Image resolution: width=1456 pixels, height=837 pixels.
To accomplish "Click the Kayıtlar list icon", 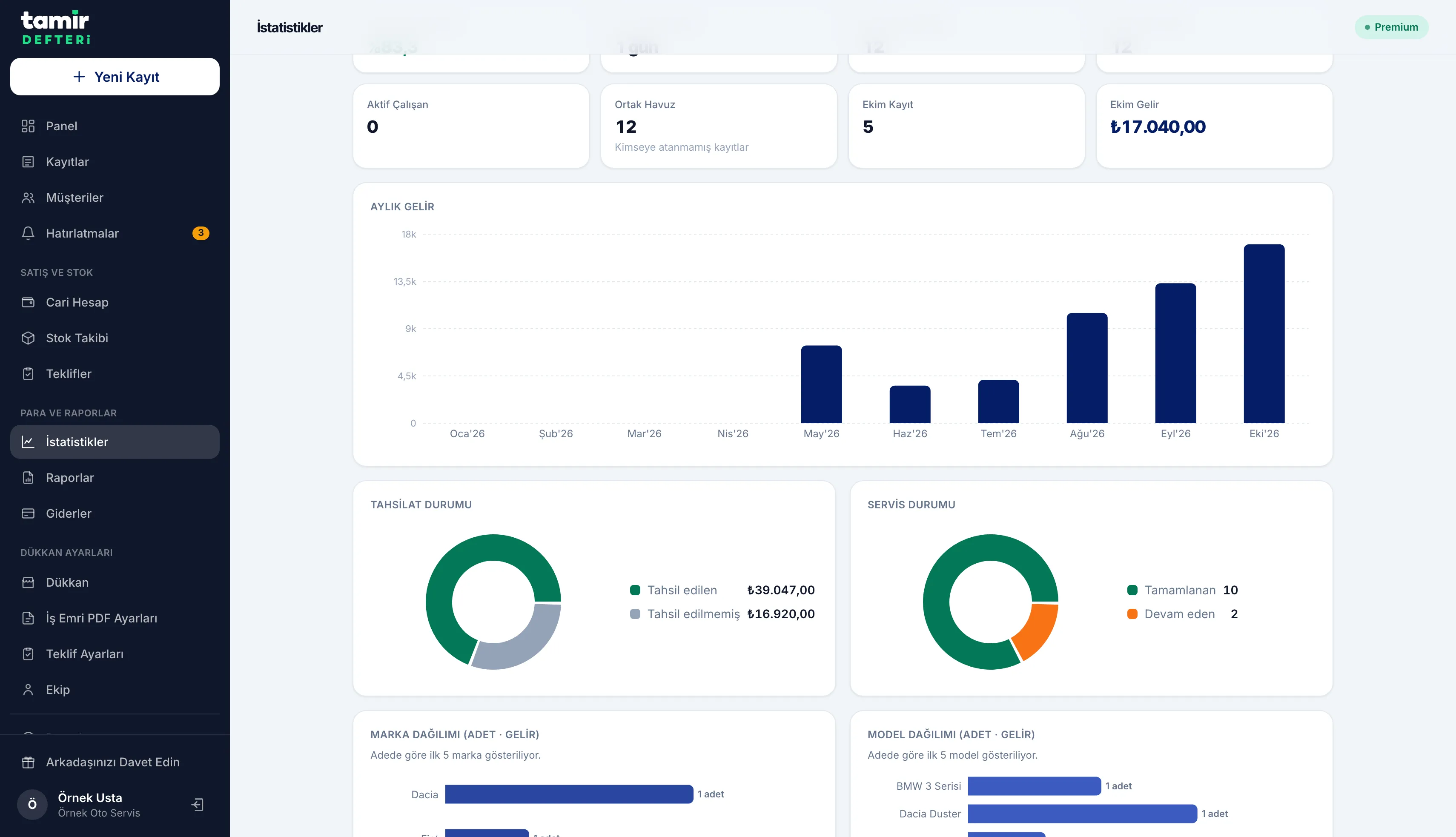I will [x=28, y=161].
